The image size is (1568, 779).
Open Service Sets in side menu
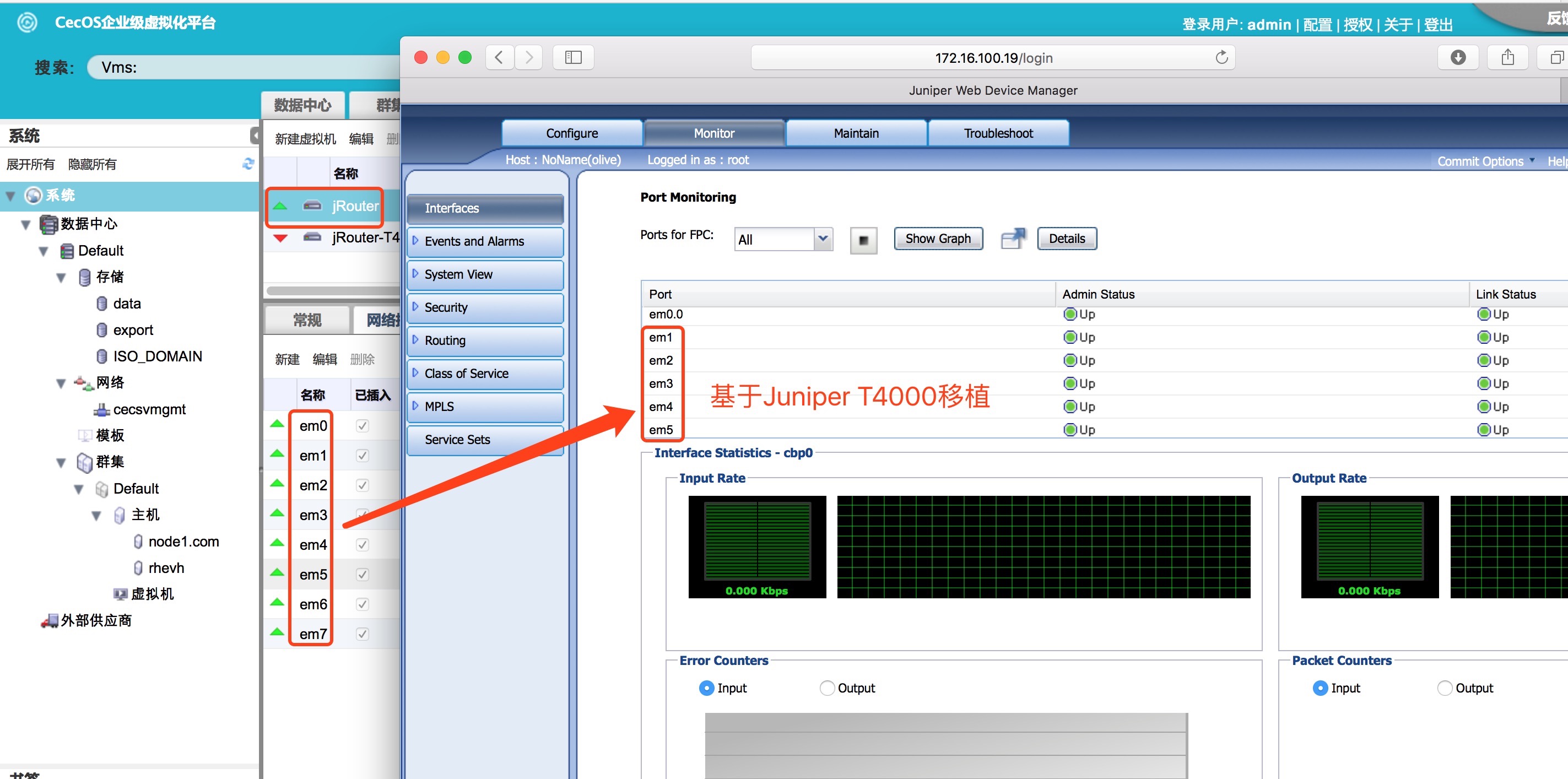click(485, 440)
